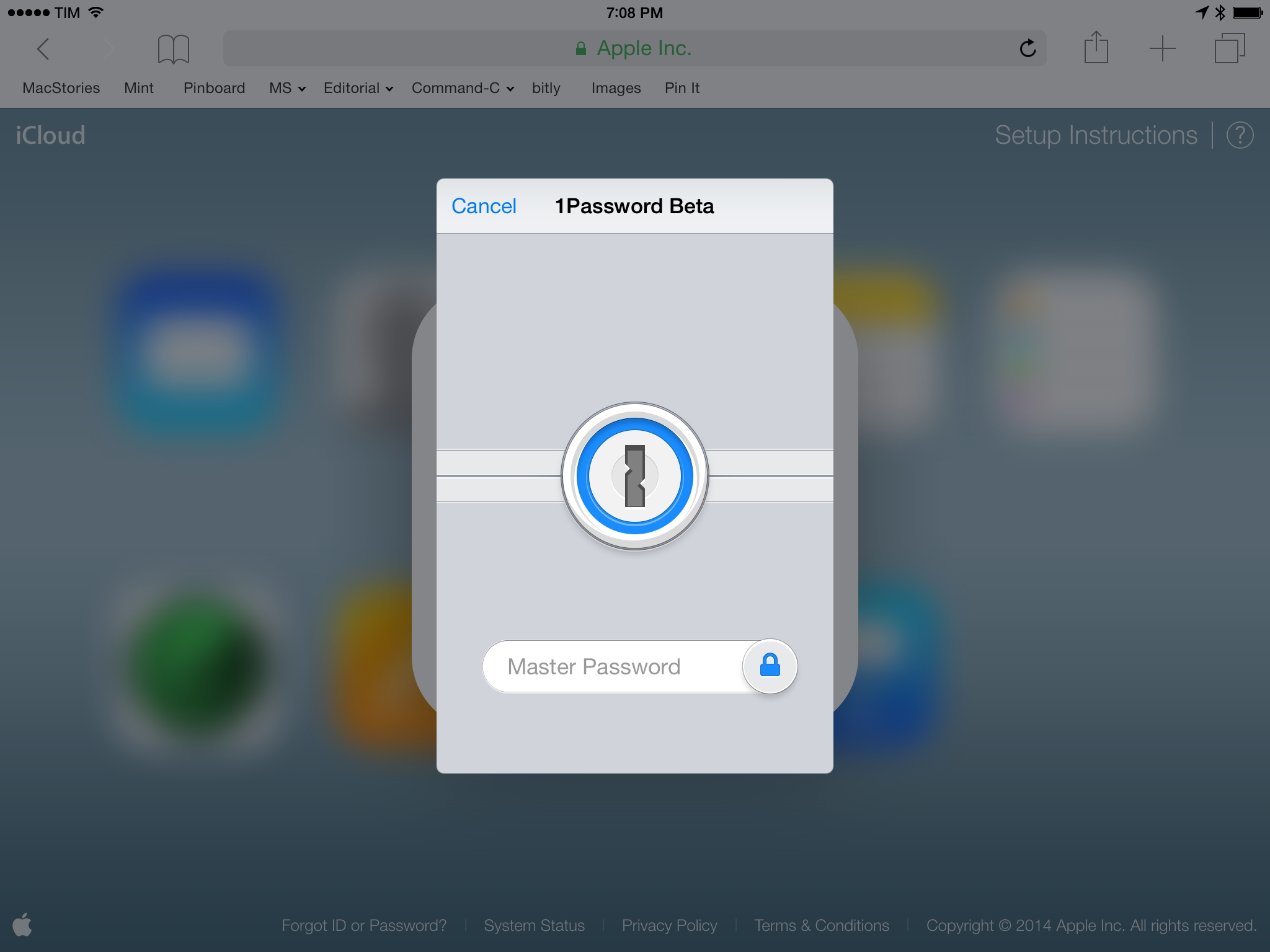
Task: Open the bookmarks book icon
Action: (x=173, y=49)
